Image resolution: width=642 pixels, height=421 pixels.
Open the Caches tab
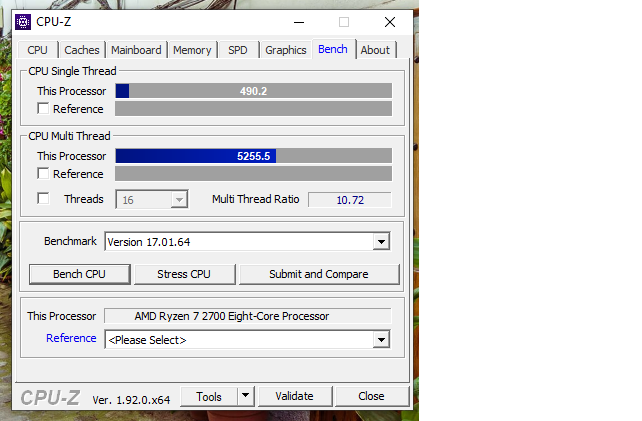pos(81,50)
